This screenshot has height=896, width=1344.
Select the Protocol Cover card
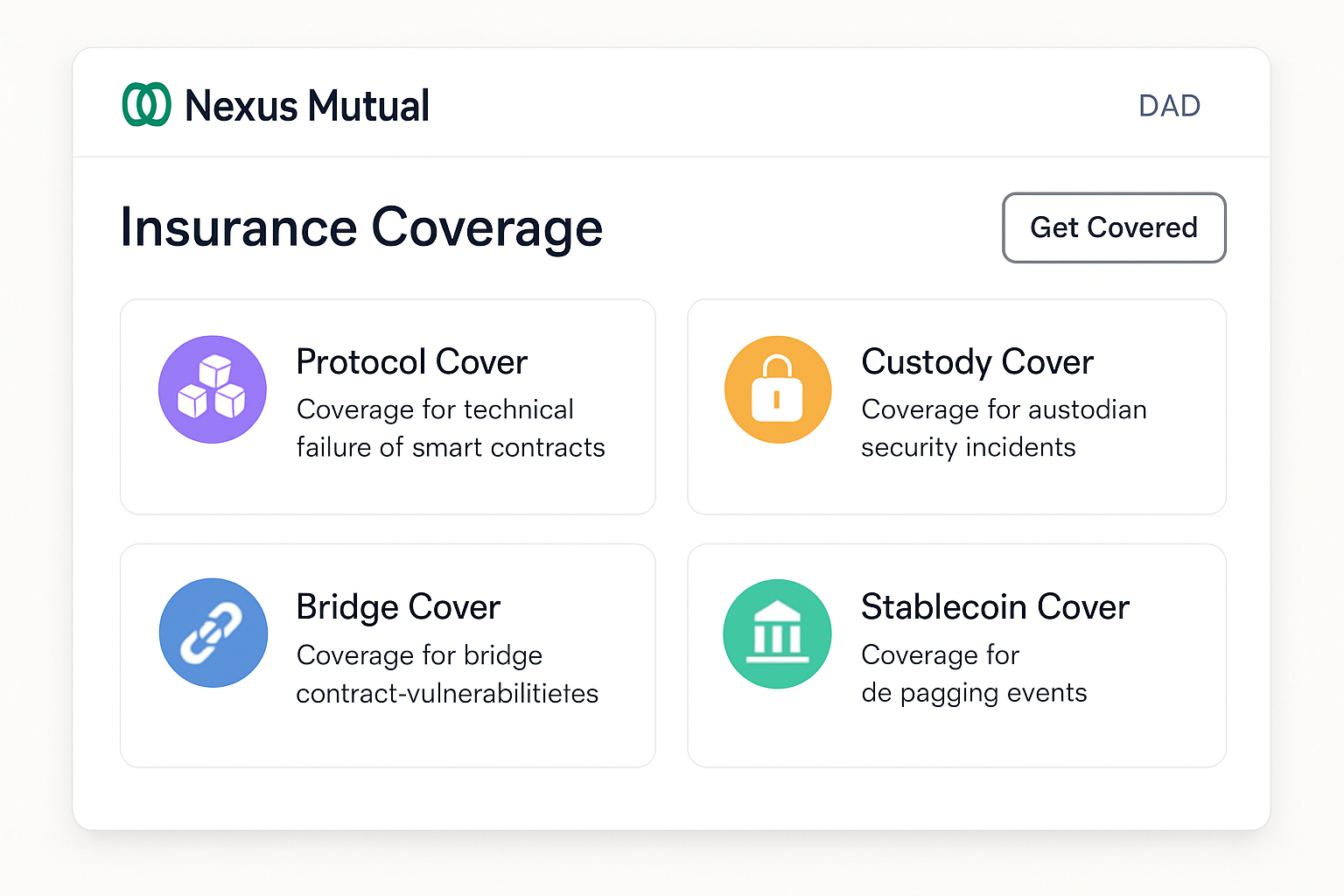click(x=388, y=407)
